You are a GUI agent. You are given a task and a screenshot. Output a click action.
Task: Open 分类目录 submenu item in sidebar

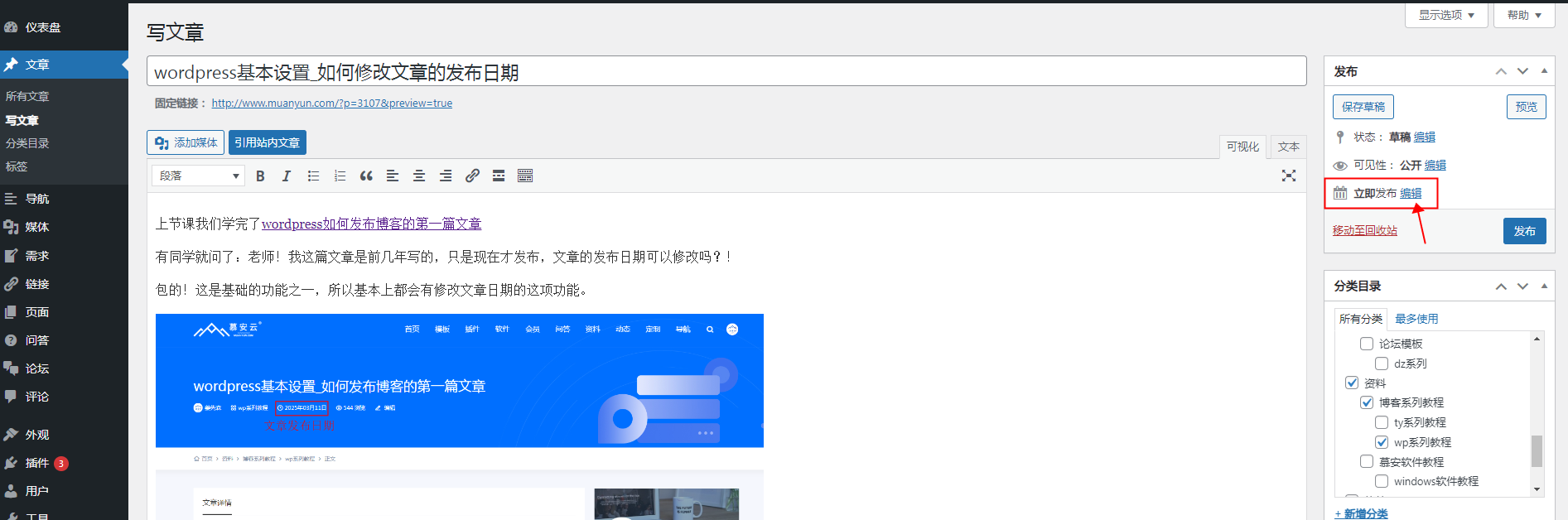pyautogui.click(x=27, y=143)
